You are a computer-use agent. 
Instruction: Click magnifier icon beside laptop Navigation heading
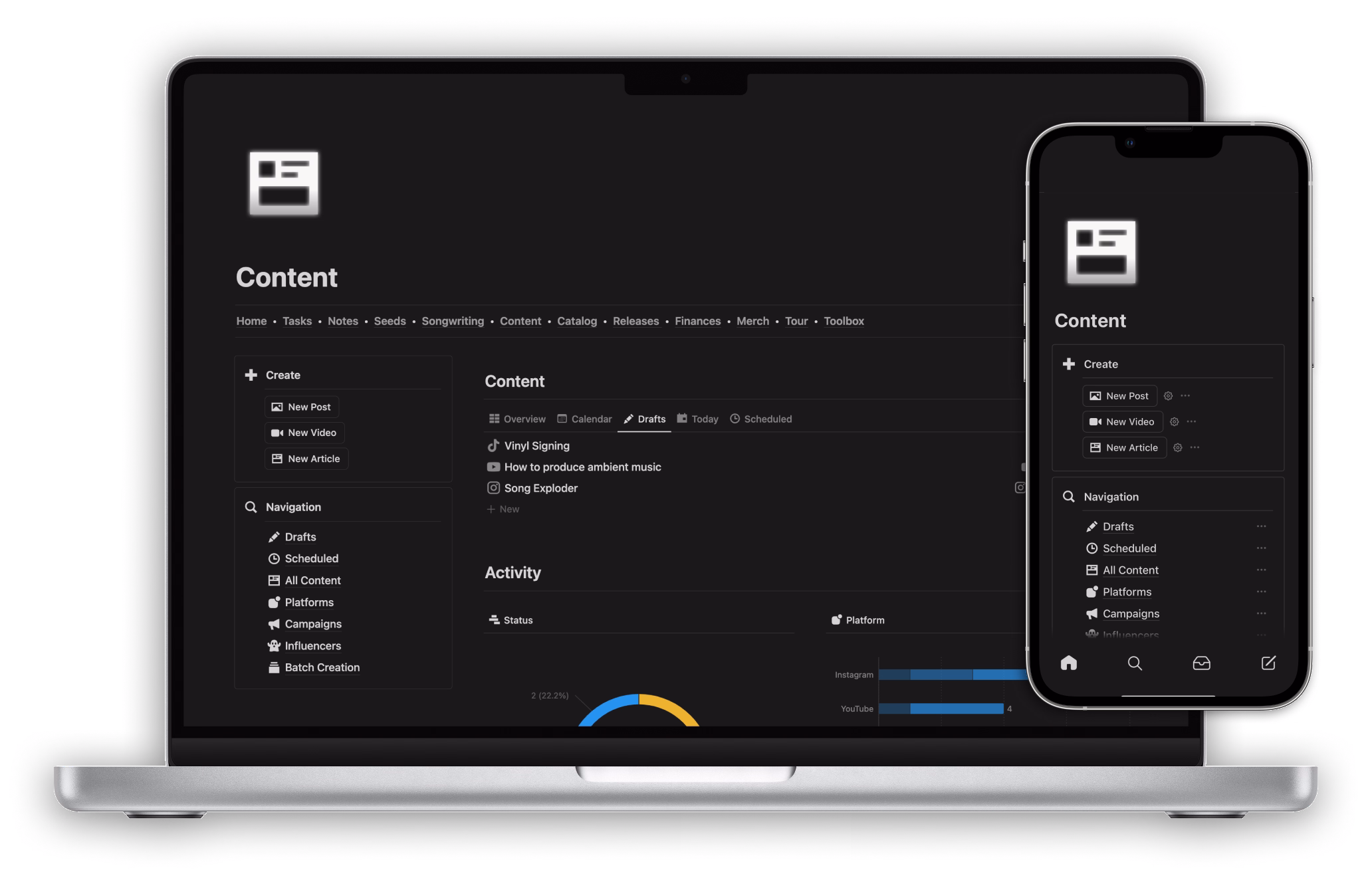click(251, 507)
